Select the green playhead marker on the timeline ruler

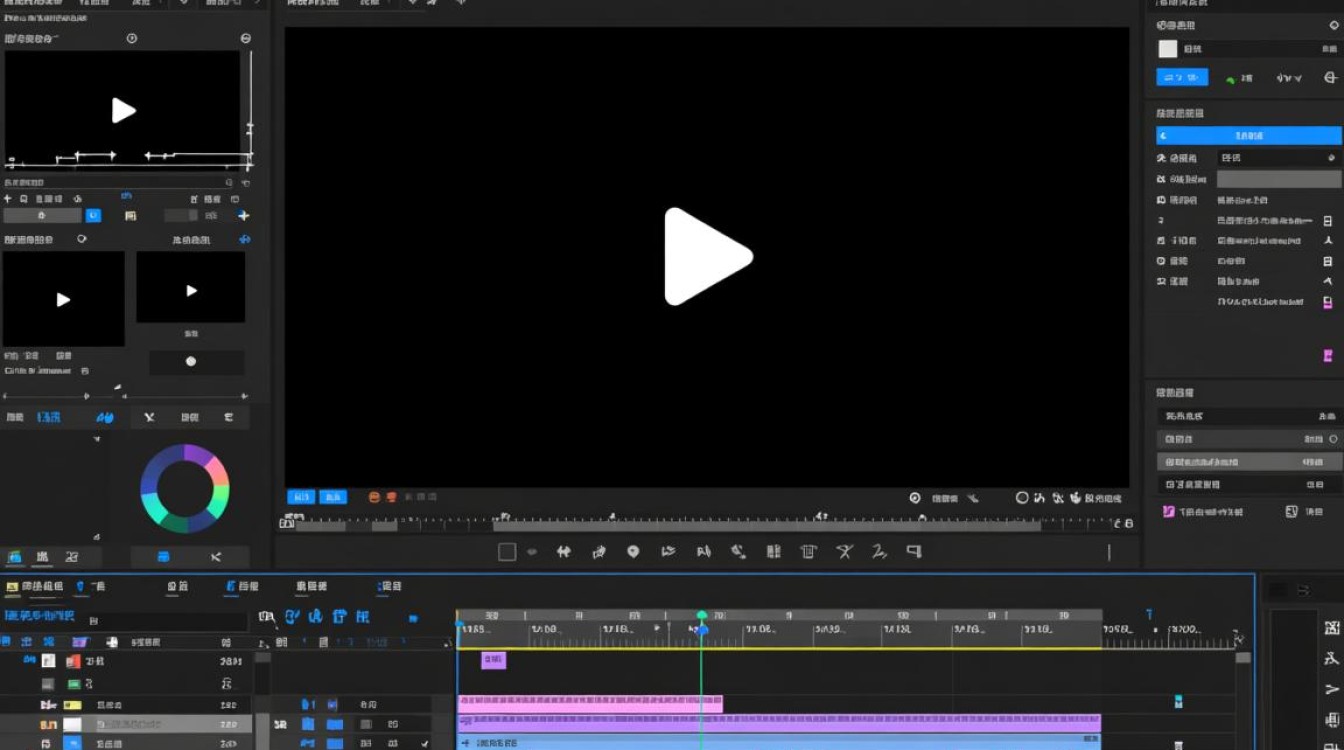(x=702, y=616)
